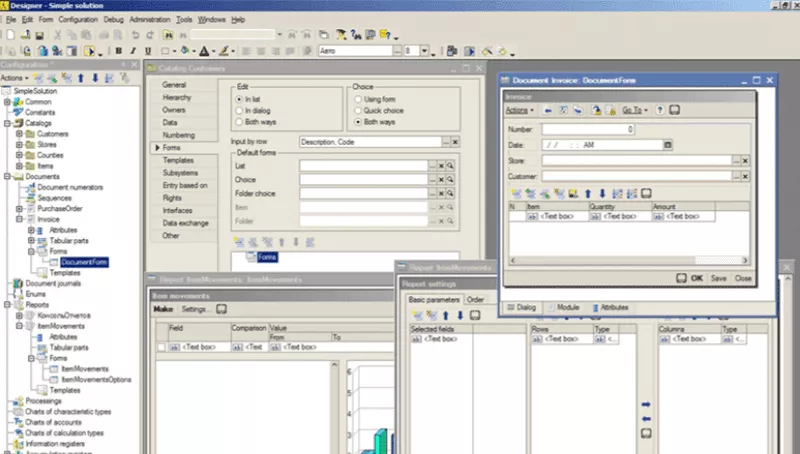The width and height of the screenshot is (800, 454).
Task: Click the Customer input field
Action: 637,176
